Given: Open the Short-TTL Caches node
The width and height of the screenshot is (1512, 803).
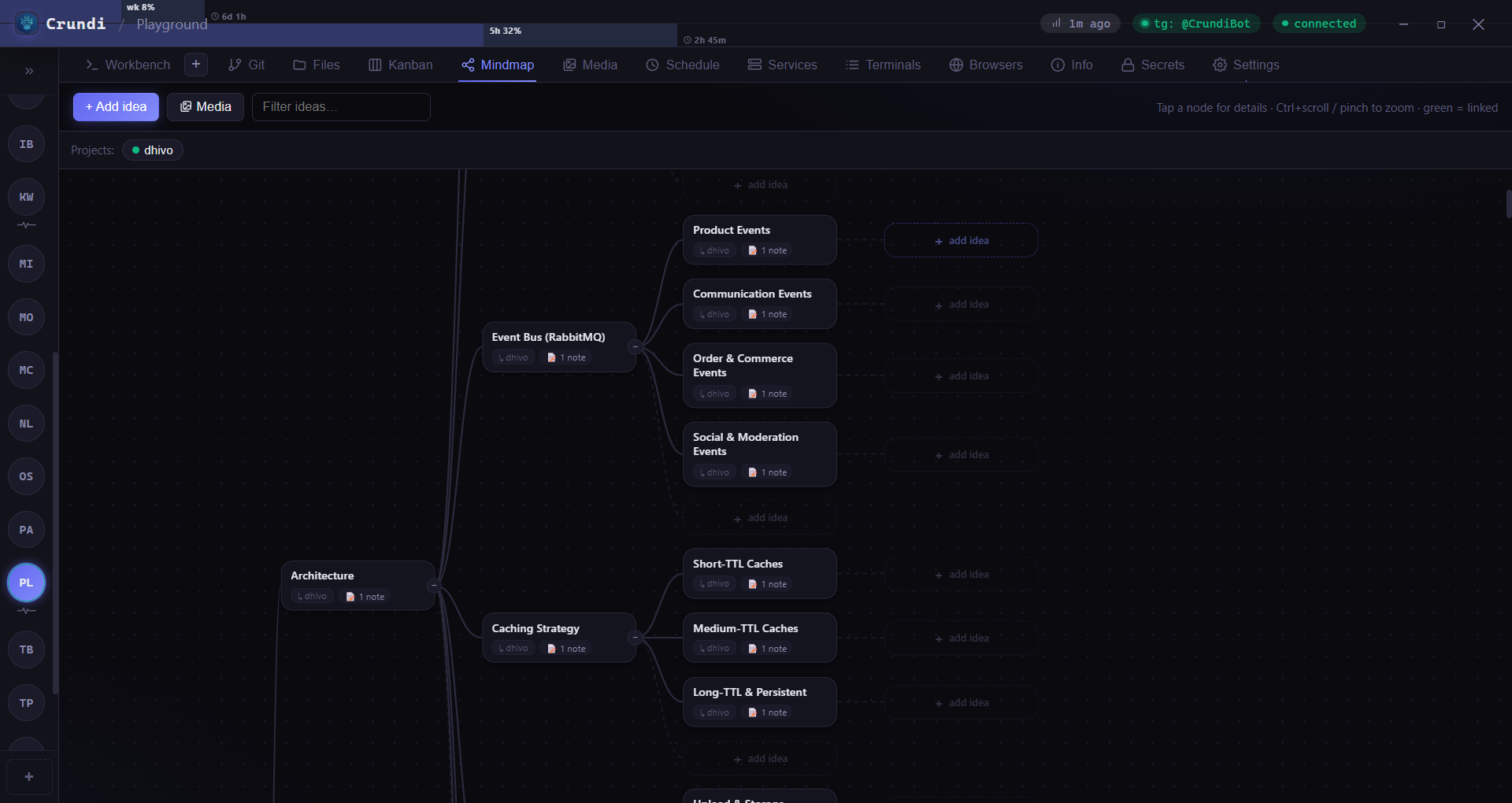Looking at the screenshot, I should click(x=759, y=573).
